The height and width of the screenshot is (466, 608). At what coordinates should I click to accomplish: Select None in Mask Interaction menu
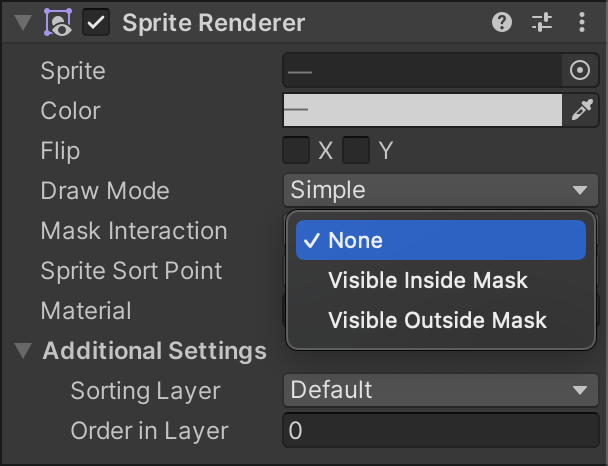[440, 240]
